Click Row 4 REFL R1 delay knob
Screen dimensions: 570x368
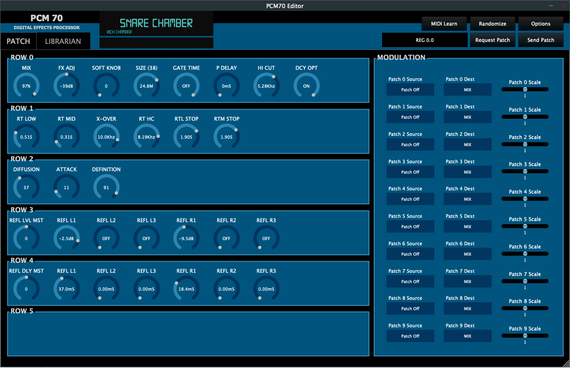click(x=186, y=289)
